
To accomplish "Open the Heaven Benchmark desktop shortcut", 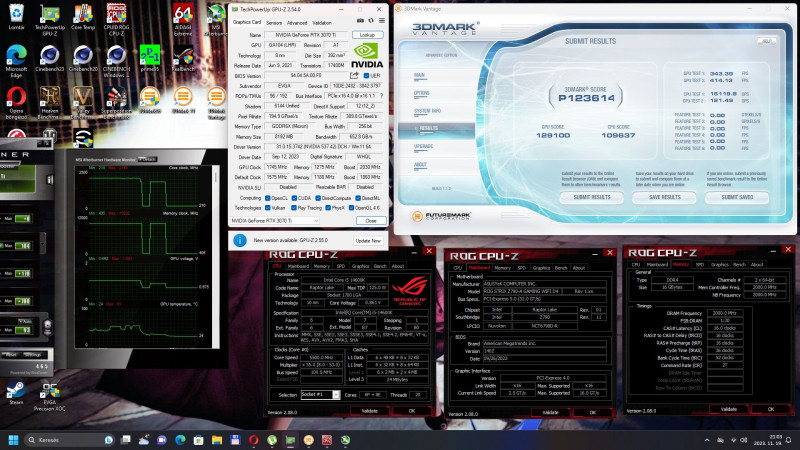I will pyautogui.click(x=49, y=103).
